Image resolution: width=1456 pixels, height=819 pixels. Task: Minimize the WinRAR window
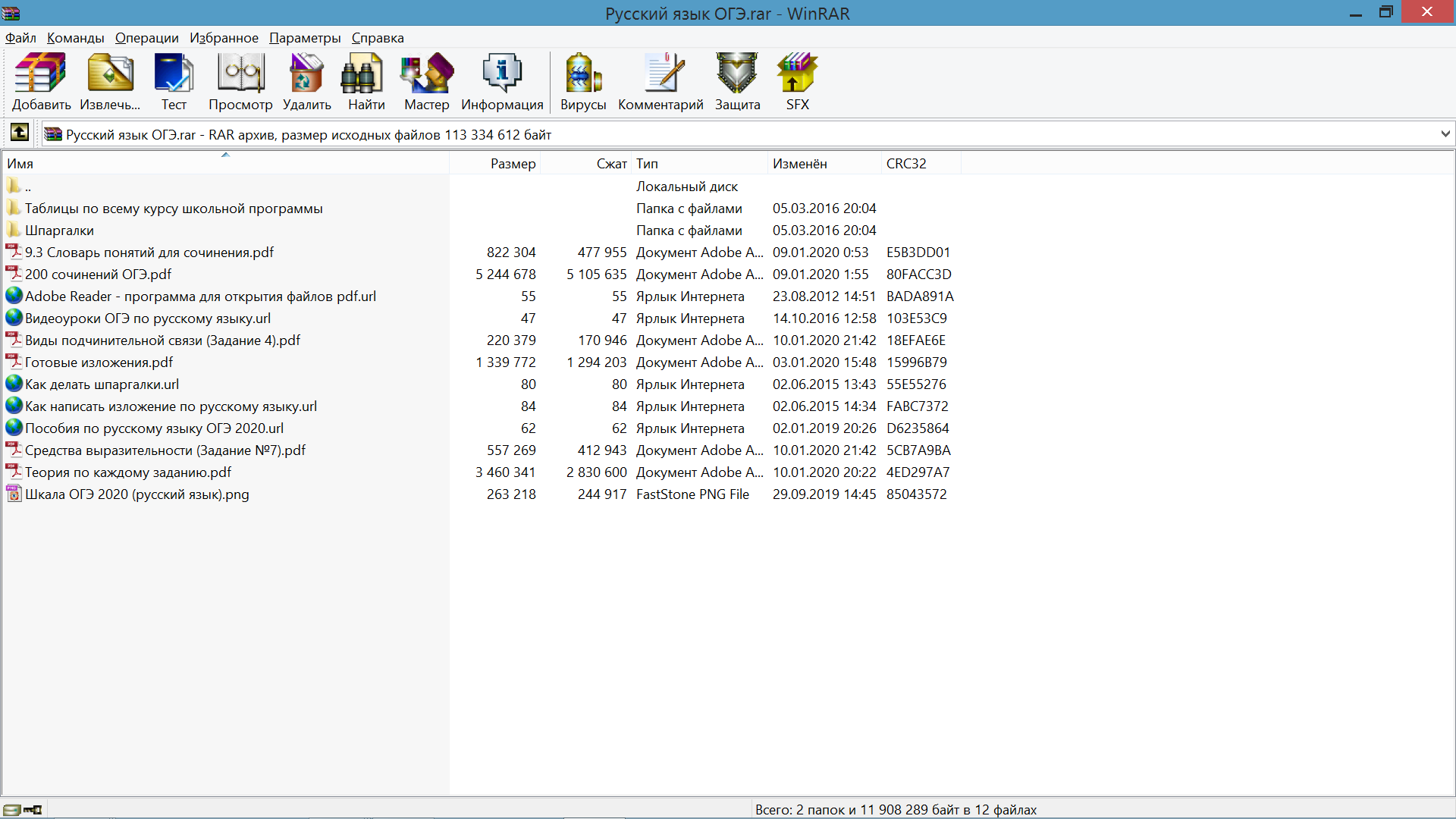[x=1356, y=12]
